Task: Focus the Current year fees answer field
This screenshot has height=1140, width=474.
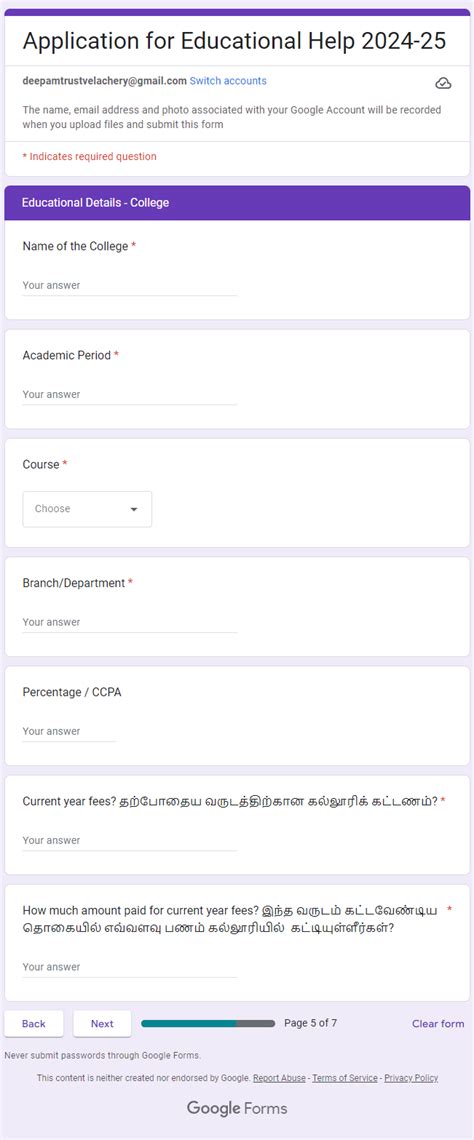Action: tap(129, 840)
